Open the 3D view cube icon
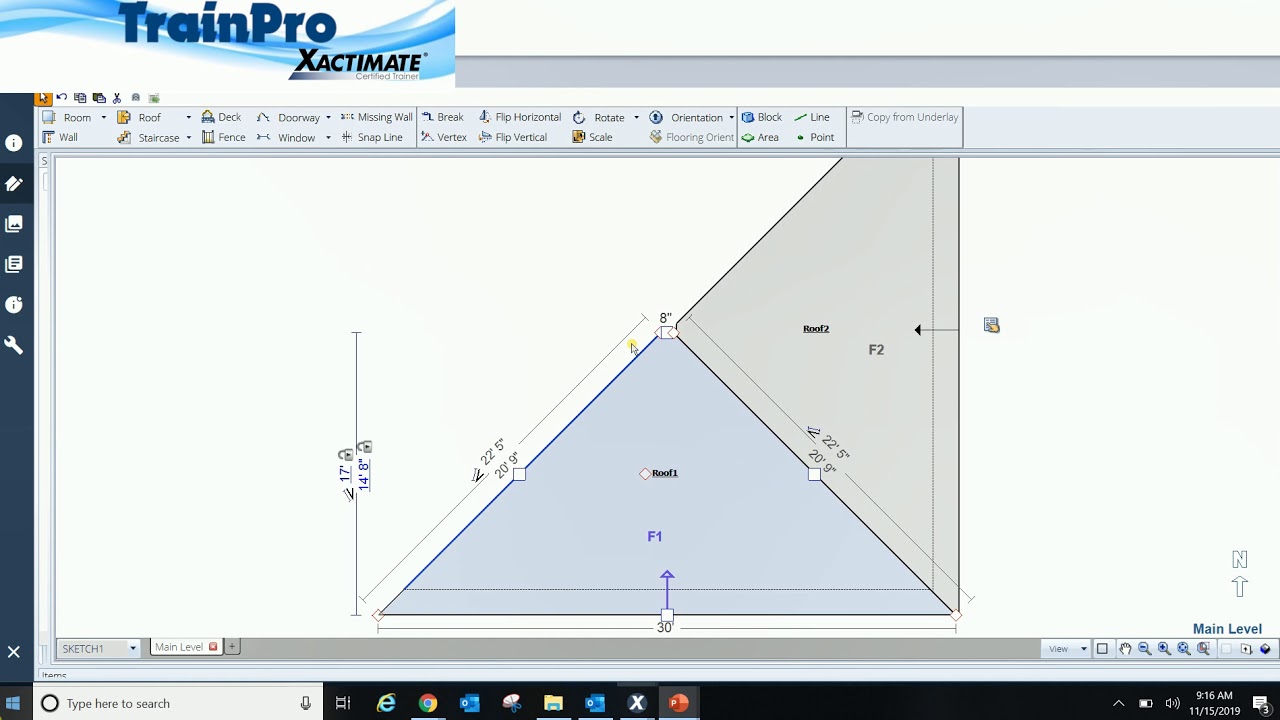Screen dimensions: 1280x720 click(1265, 649)
